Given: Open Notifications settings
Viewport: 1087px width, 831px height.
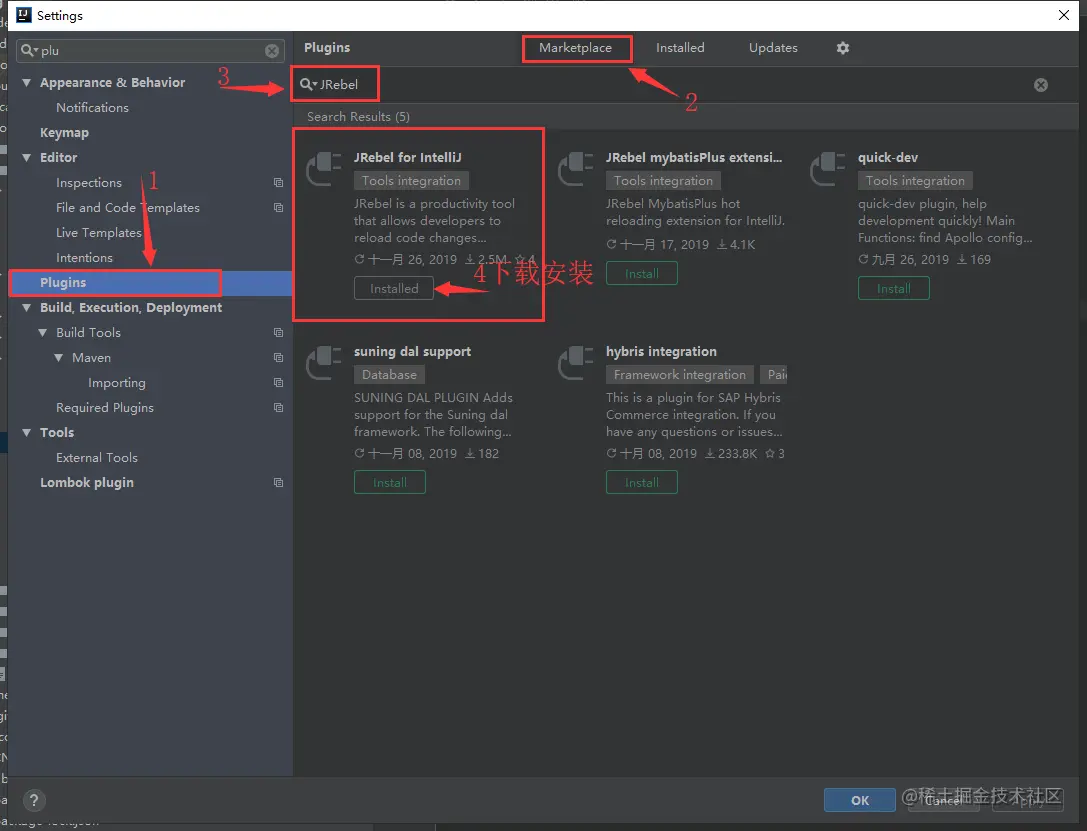Looking at the screenshot, I should click(92, 107).
